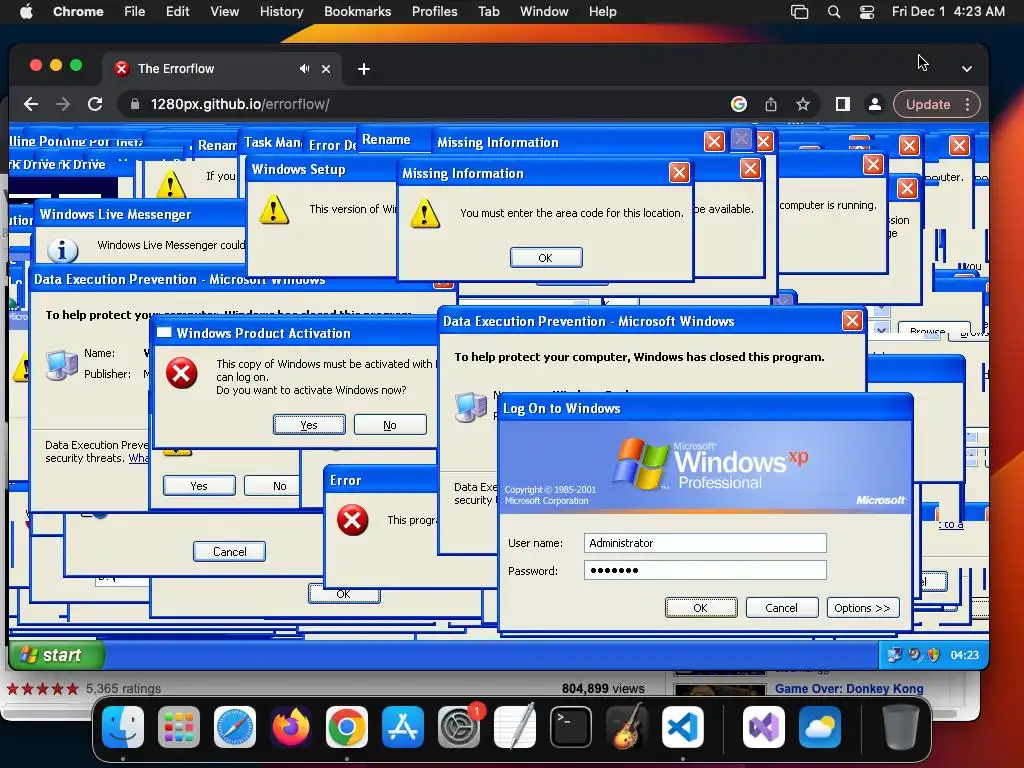The height and width of the screenshot is (768, 1024).
Task: Click the User name field
Action: pyautogui.click(x=705, y=543)
